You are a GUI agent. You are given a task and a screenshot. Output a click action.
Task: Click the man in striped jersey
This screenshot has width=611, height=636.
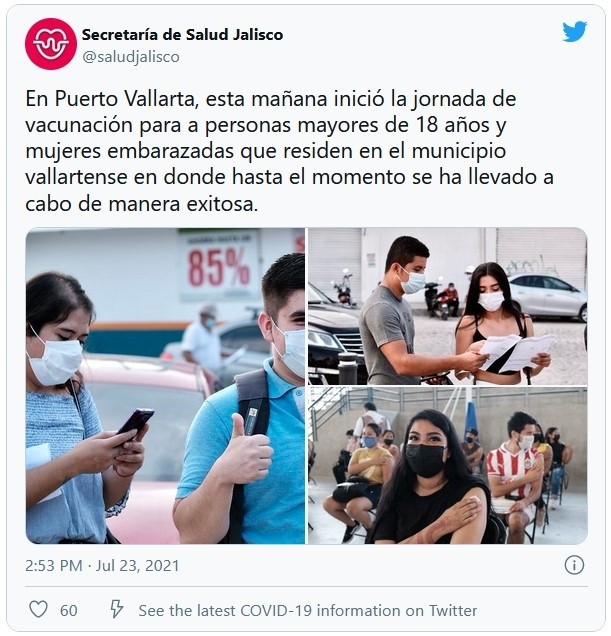pos(515,475)
